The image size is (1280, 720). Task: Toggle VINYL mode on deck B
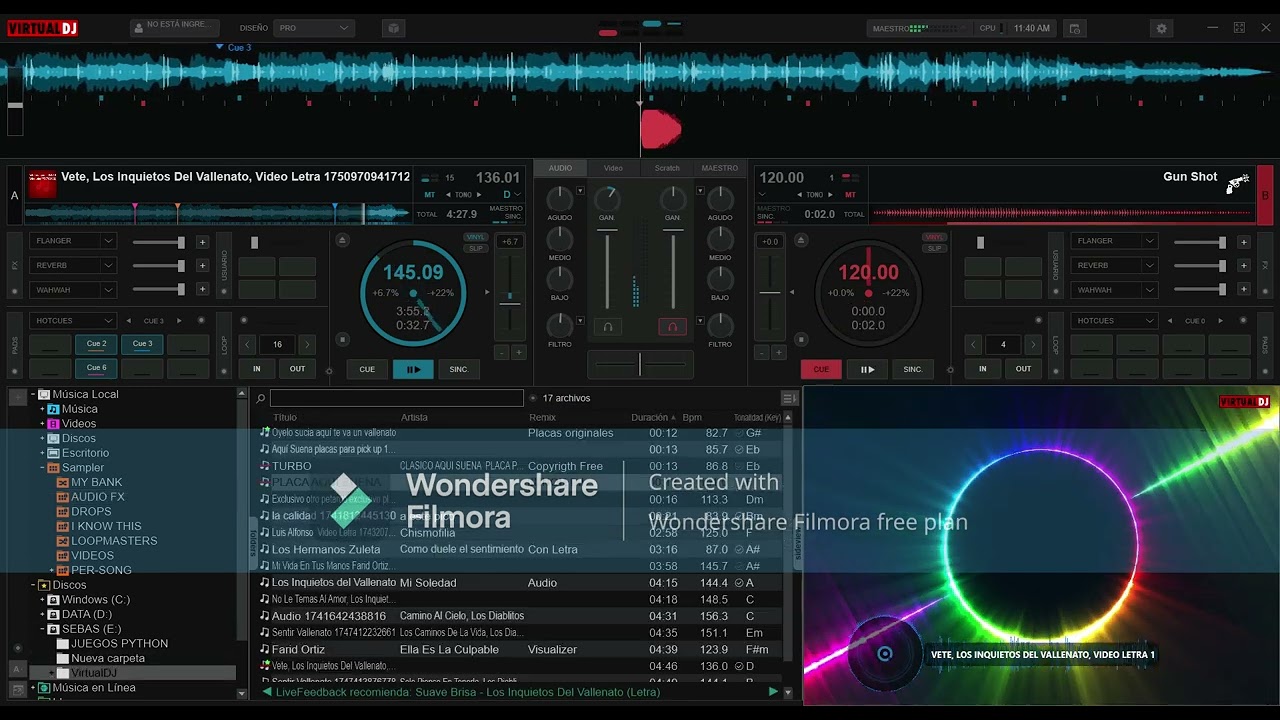934,237
